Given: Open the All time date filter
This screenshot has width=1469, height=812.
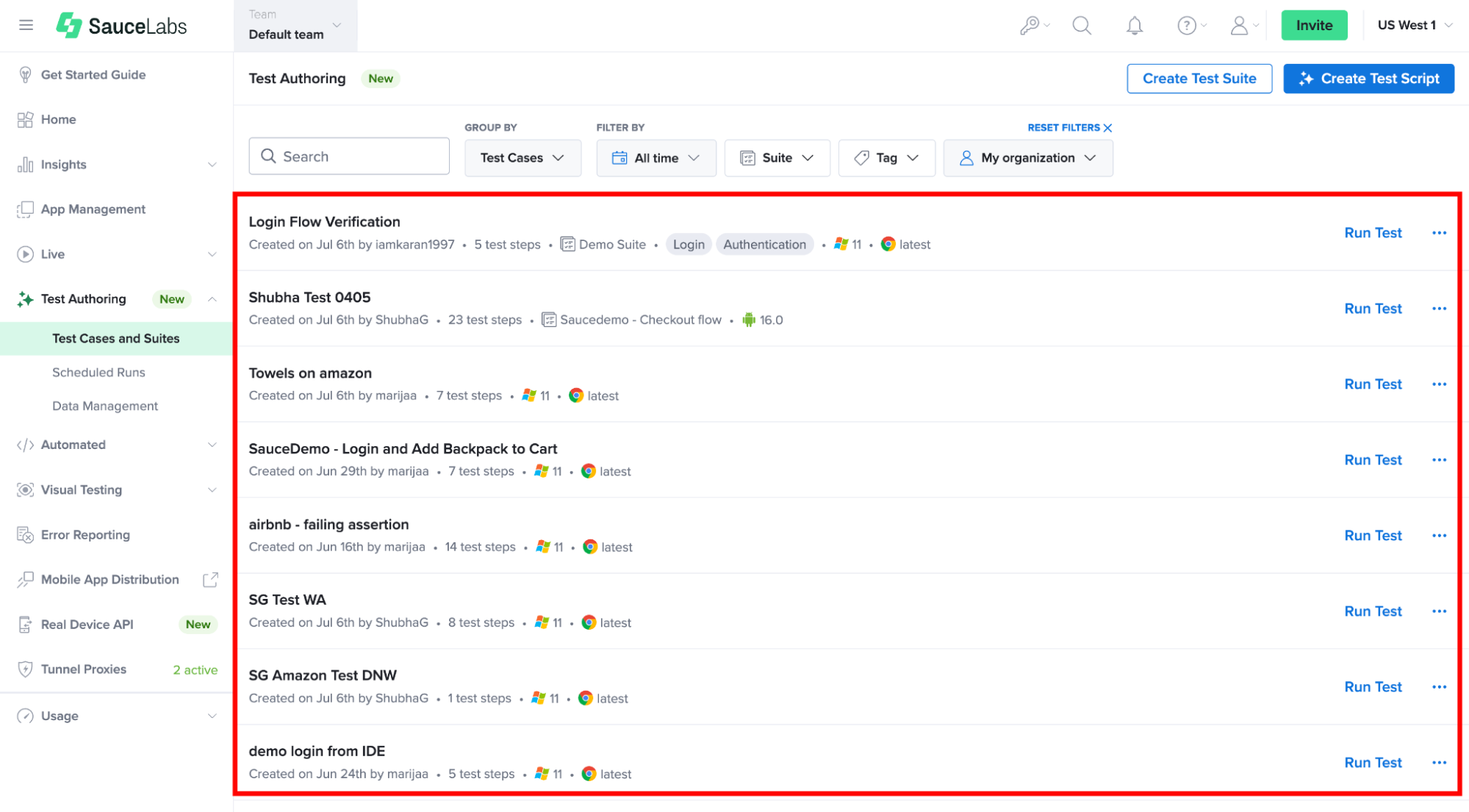Looking at the screenshot, I should pyautogui.click(x=656, y=158).
